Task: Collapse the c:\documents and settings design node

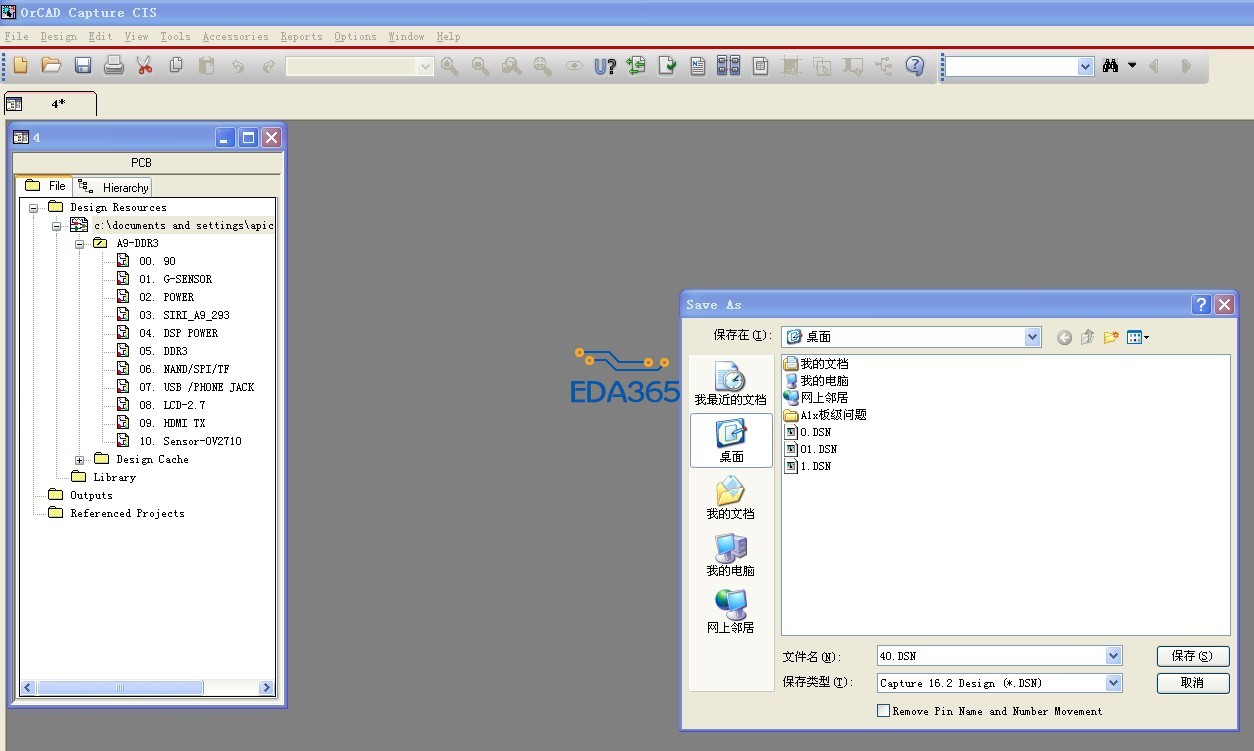Action: [57, 225]
